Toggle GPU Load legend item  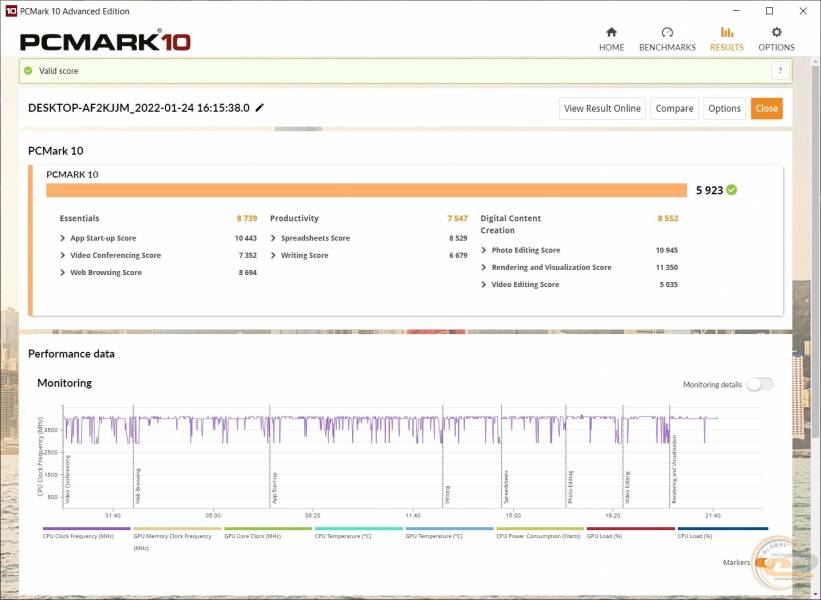(x=630, y=533)
